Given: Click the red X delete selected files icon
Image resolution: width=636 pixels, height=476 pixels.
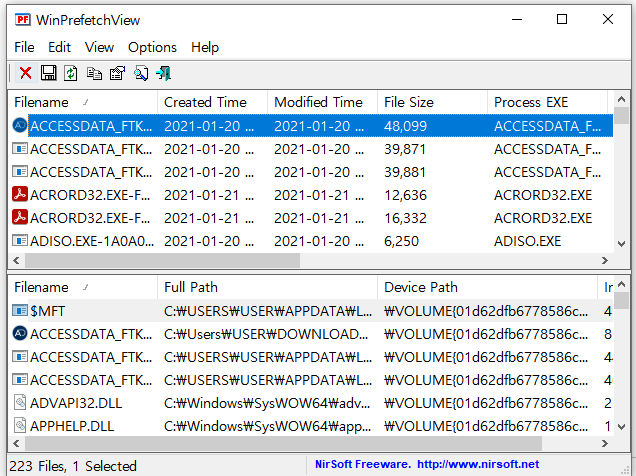Looking at the screenshot, I should click(26, 73).
